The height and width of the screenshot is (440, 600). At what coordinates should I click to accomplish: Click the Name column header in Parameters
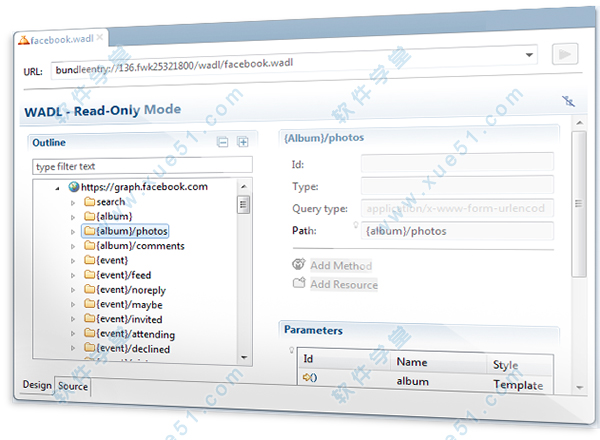(412, 362)
